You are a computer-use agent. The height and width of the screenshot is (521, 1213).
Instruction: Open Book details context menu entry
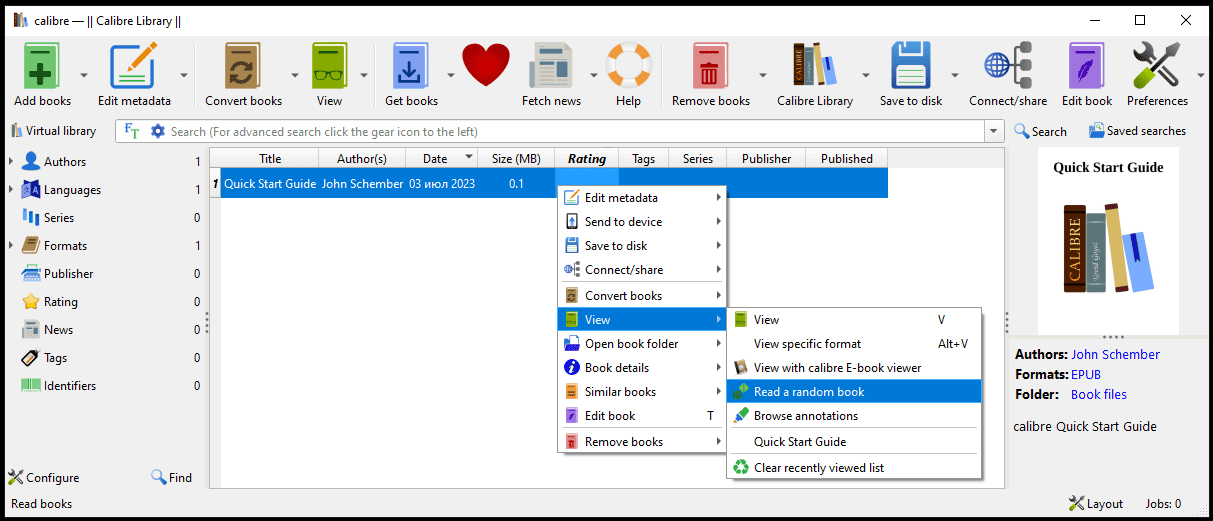(642, 367)
